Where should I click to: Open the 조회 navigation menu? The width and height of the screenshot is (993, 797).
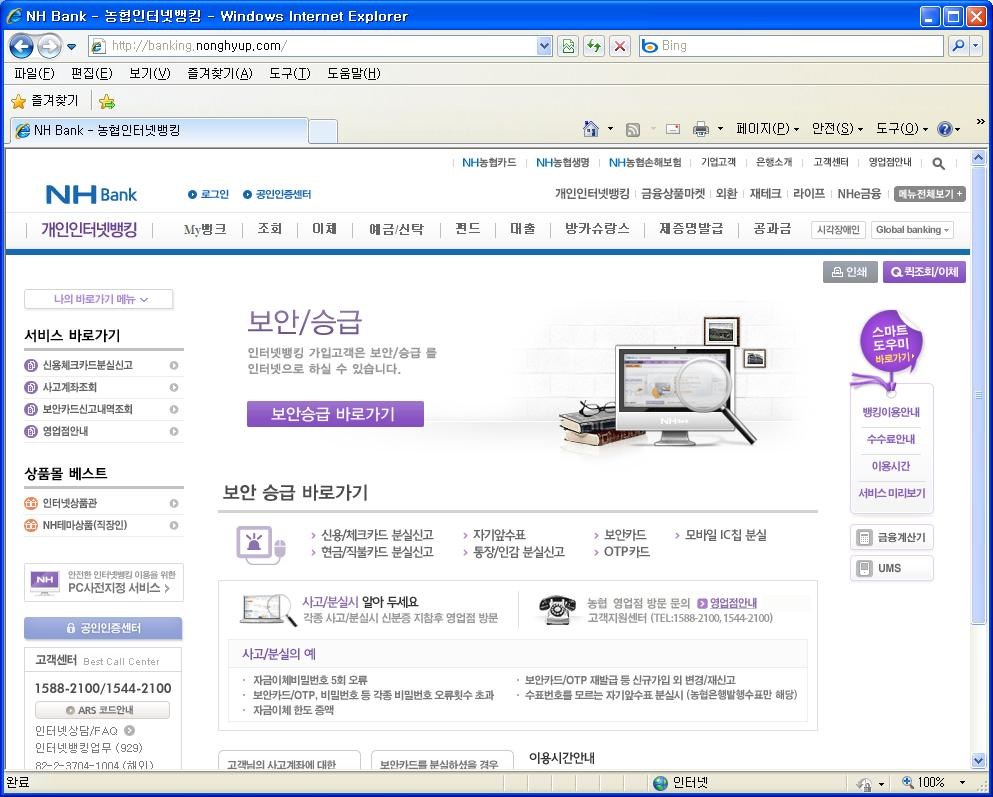270,229
